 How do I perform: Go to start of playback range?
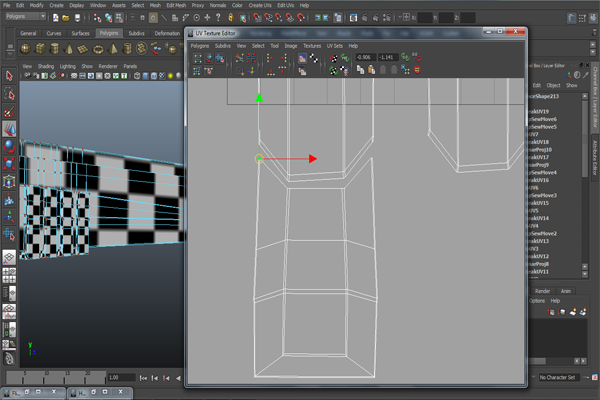pyautogui.click(x=143, y=378)
